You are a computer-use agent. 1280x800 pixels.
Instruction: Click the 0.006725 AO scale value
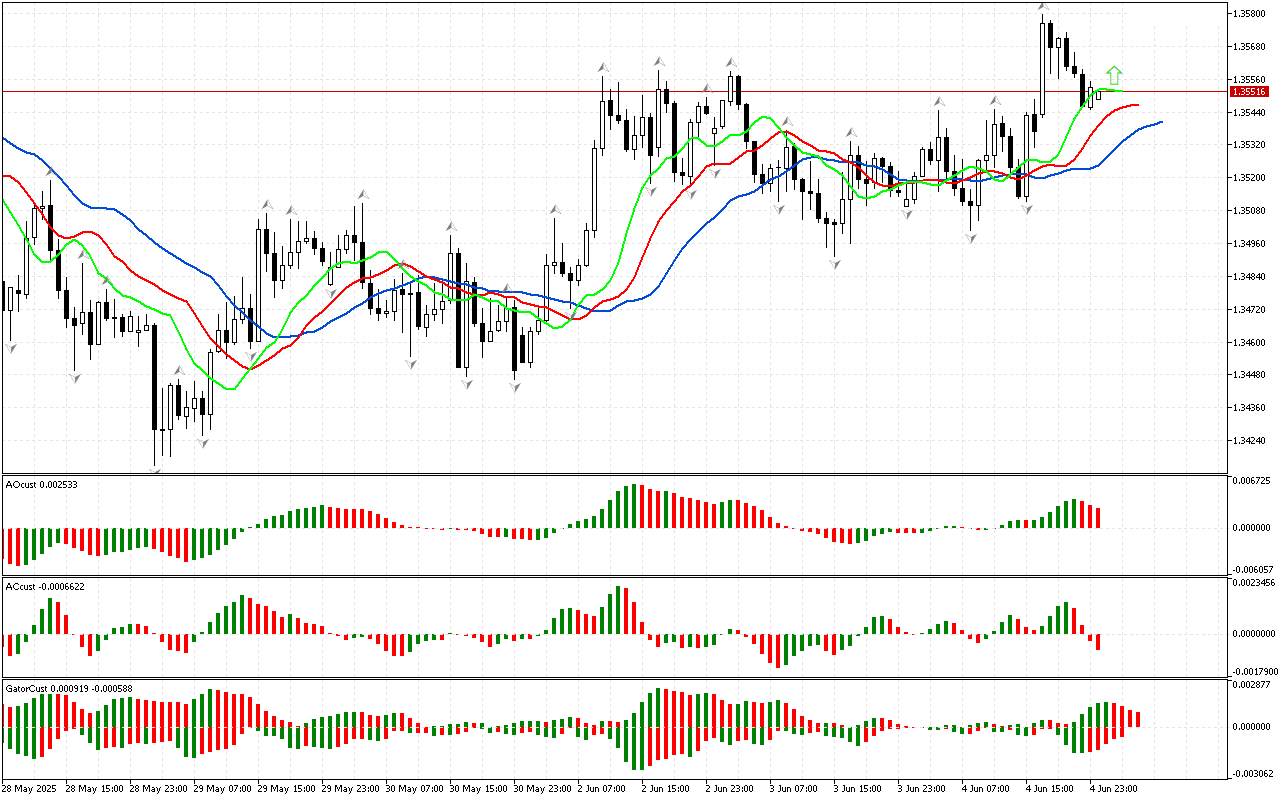(1253, 481)
